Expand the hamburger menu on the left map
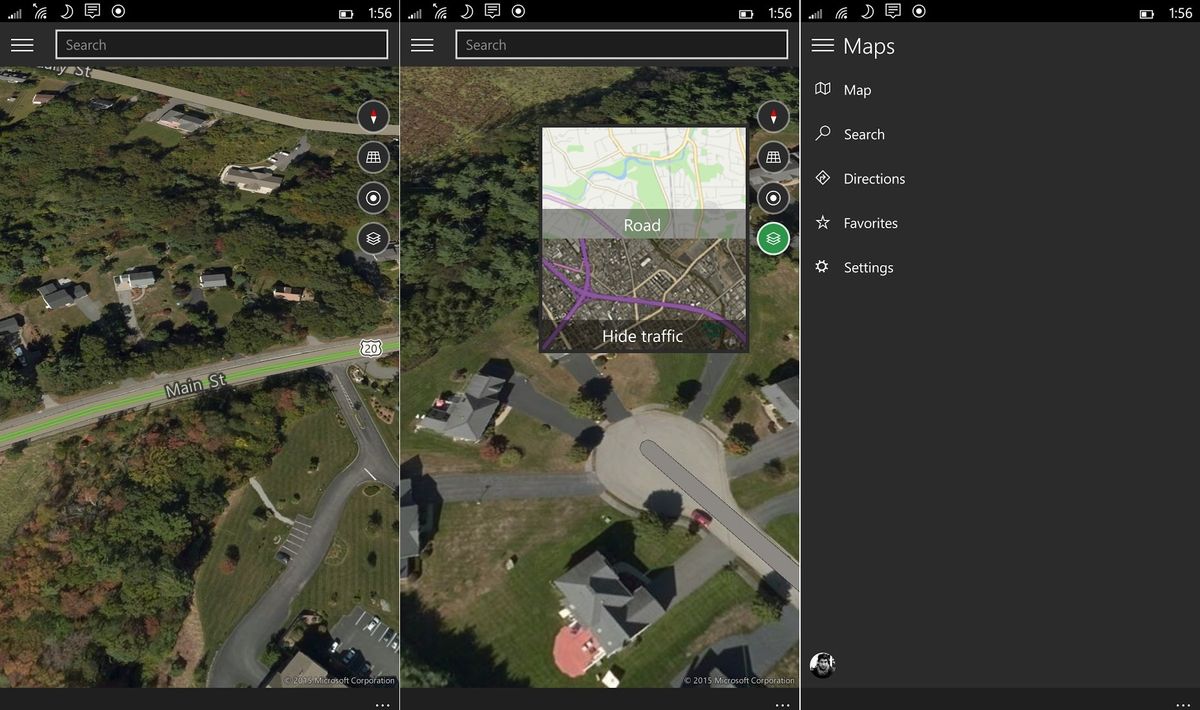Viewport: 1200px width, 710px height. [22, 44]
